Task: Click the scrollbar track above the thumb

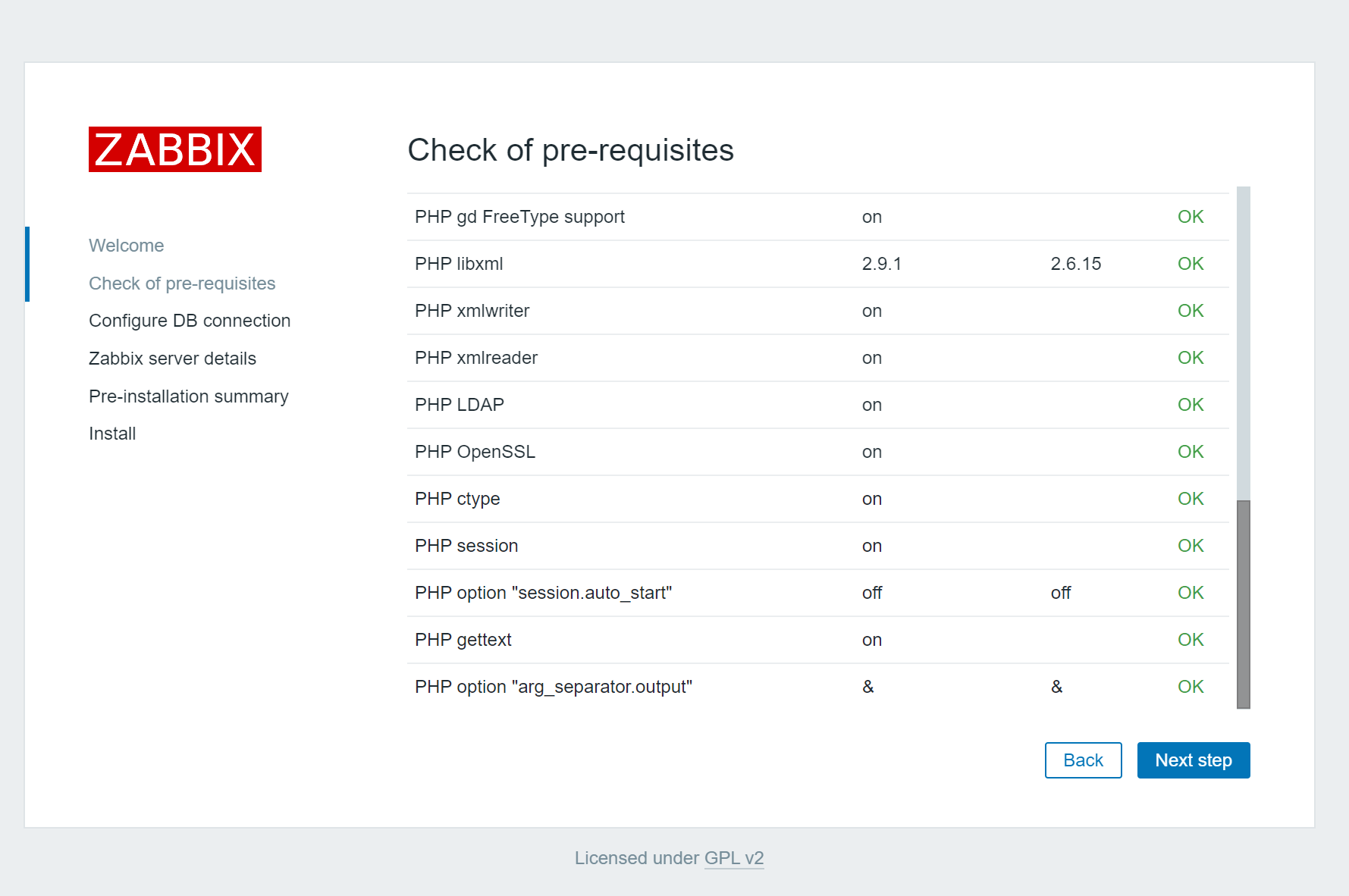Action: coord(1243,341)
